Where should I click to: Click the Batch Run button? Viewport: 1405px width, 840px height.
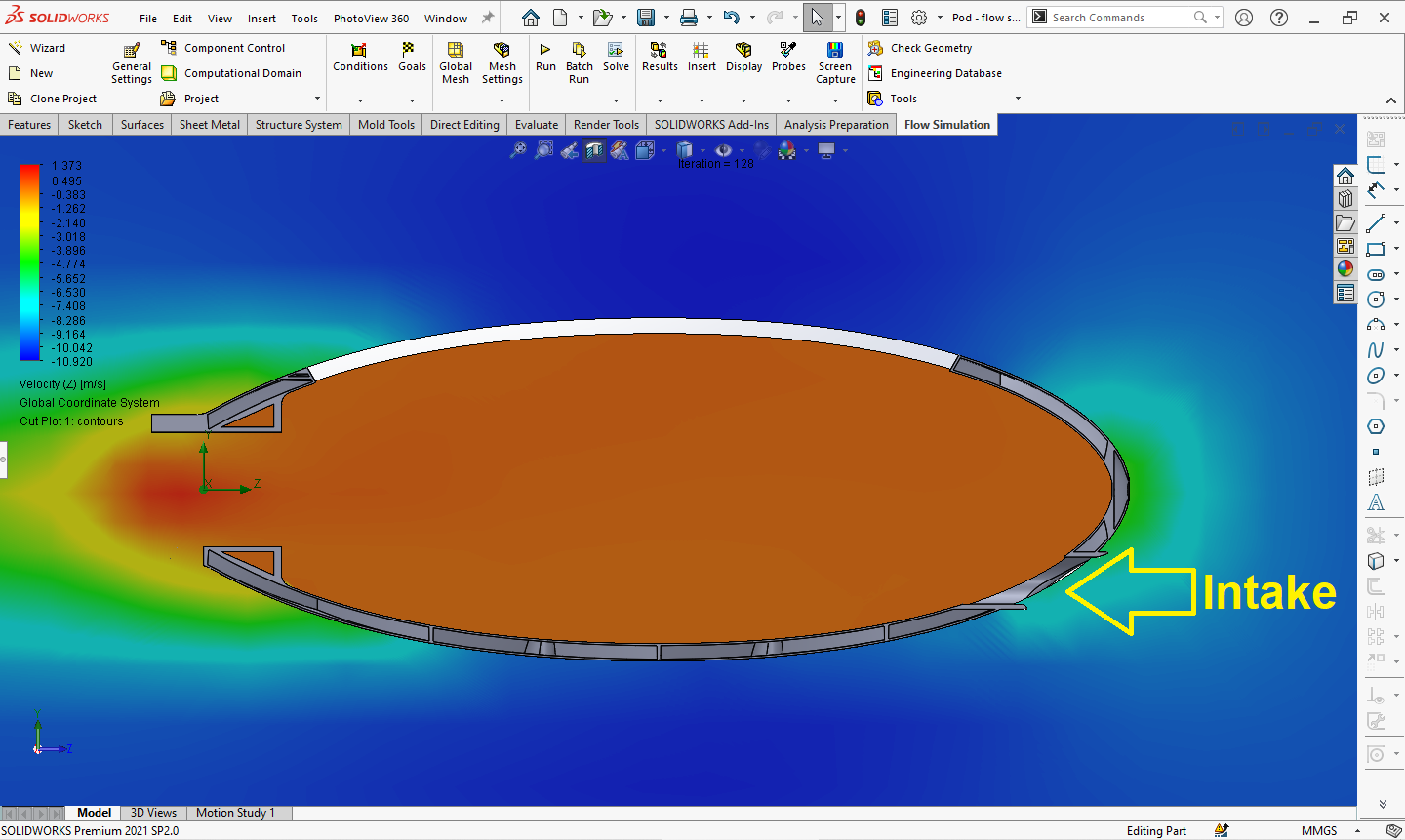[580, 60]
